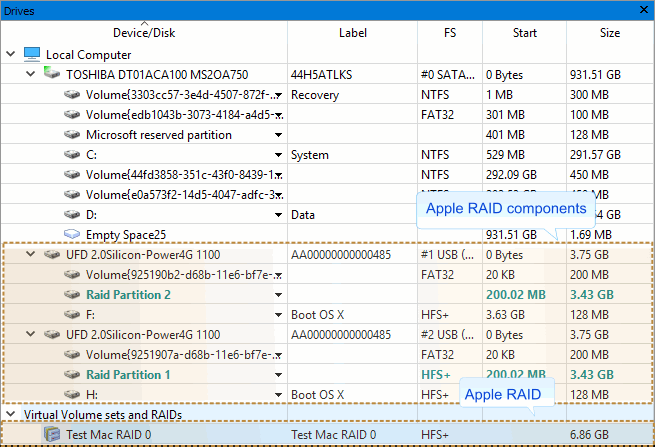Click the Data label of D: drive
This screenshot has height=447, width=655.
(x=303, y=215)
